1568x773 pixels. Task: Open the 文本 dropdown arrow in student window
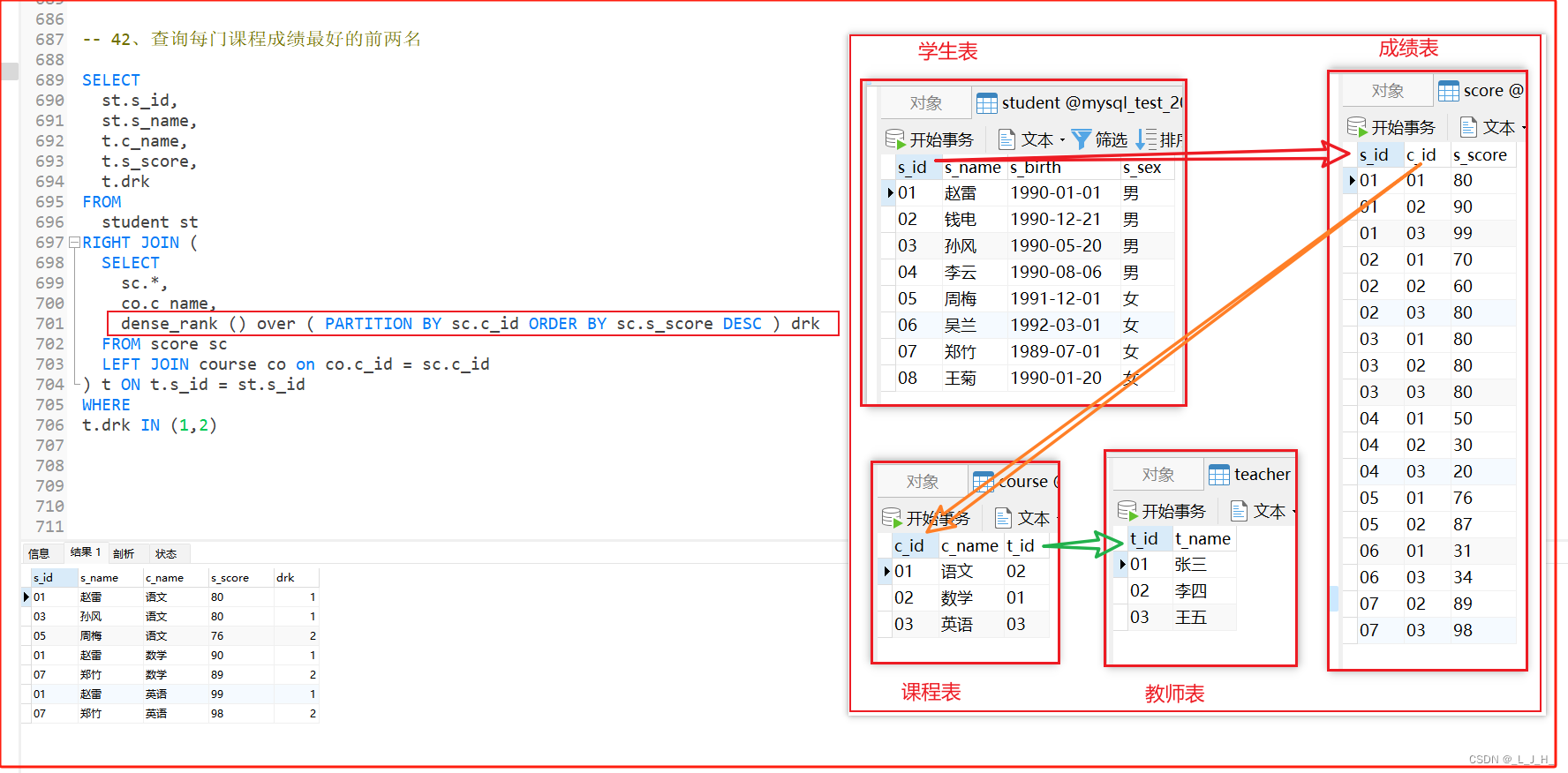coord(1062,140)
